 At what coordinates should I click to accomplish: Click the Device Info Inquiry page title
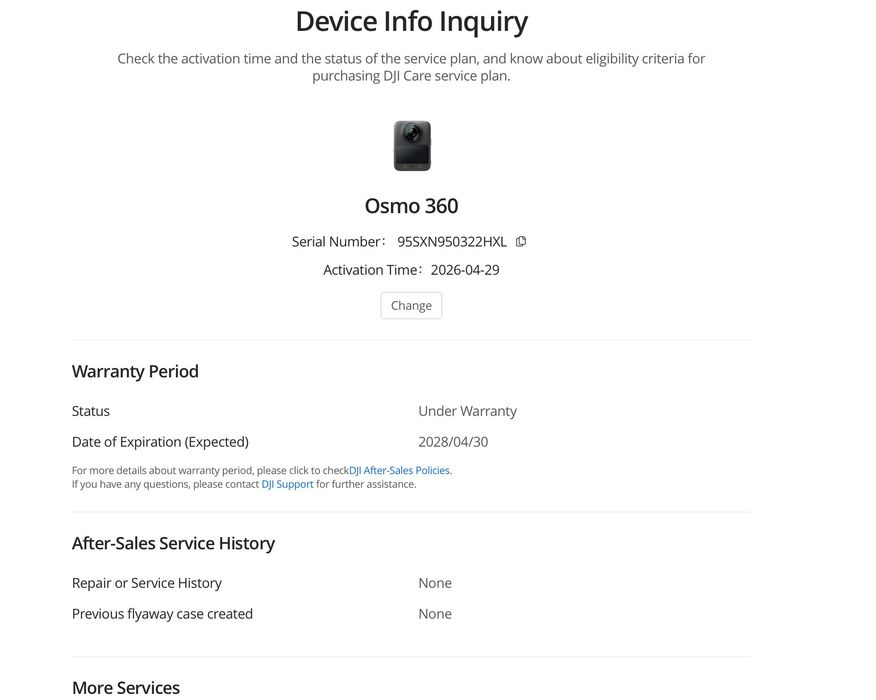point(411,22)
